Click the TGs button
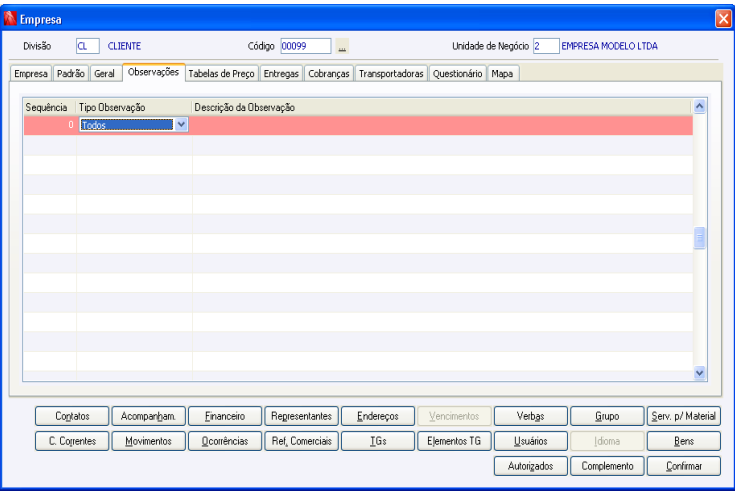Screen dimensions: 735x494 (378, 441)
